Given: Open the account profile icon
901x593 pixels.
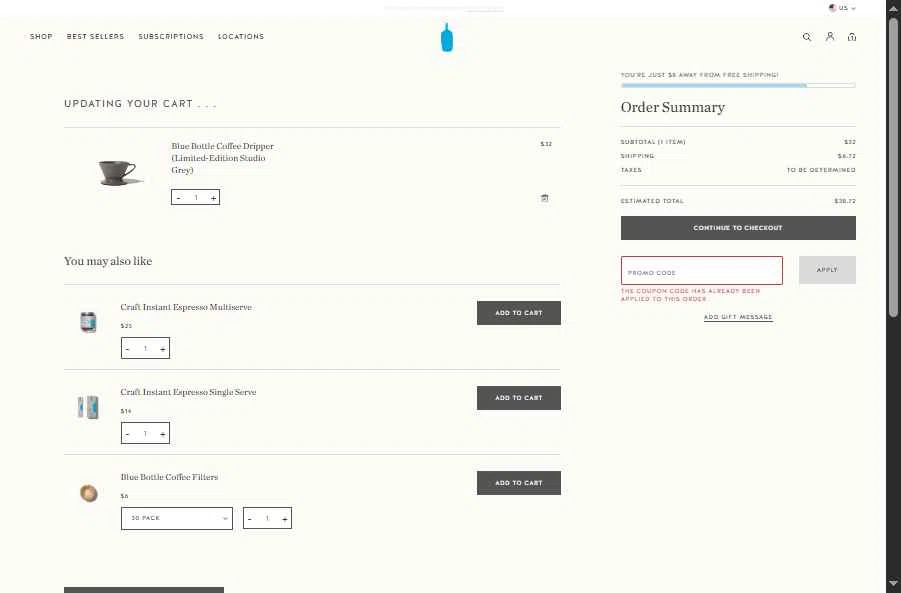Looking at the screenshot, I should point(830,36).
